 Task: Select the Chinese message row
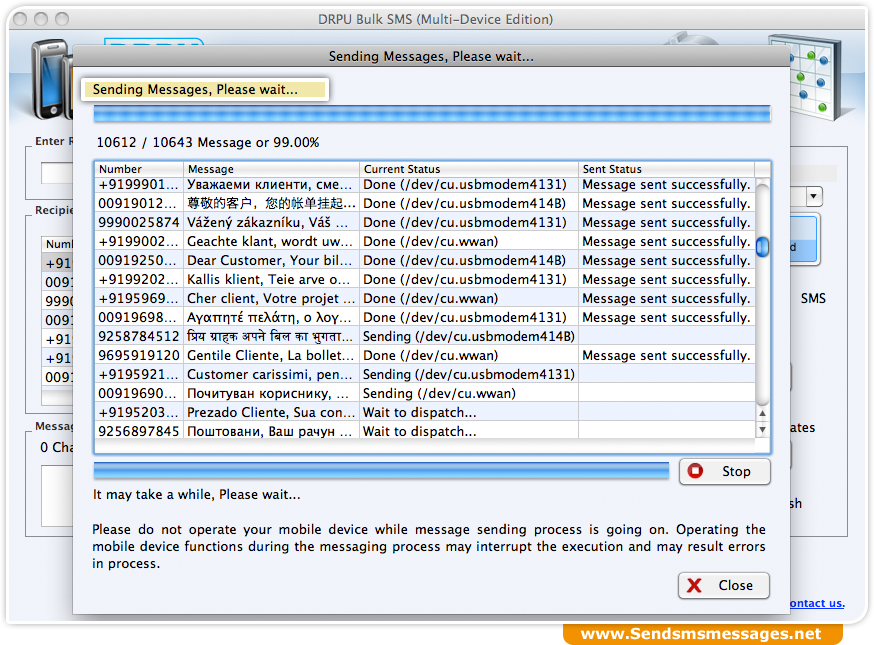tap(270, 203)
